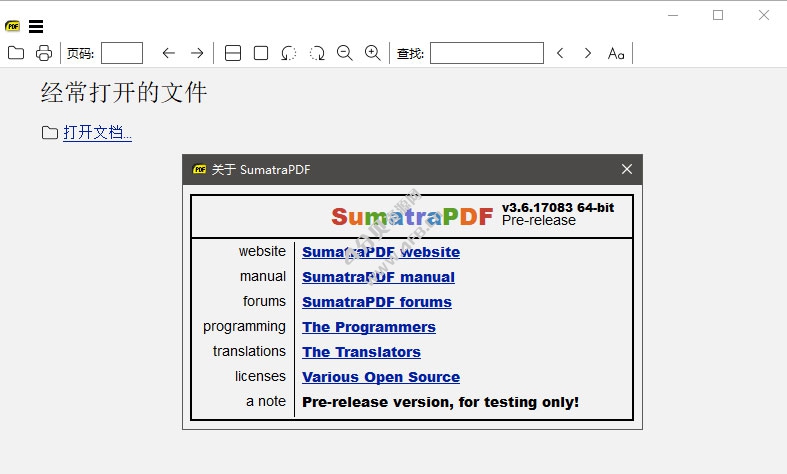
Task: Focus the page number input field
Action: tap(122, 53)
